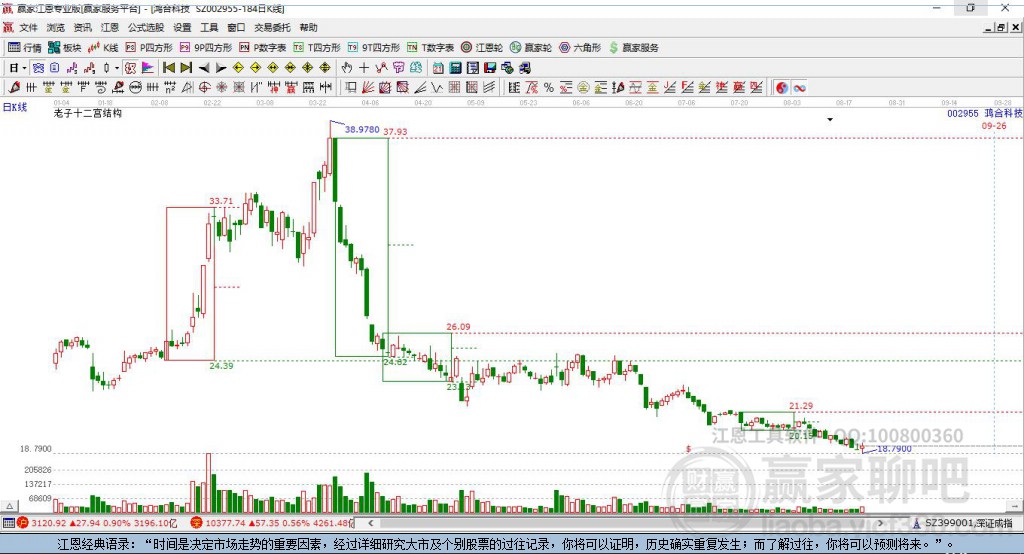The image size is (1024, 554).
Task: Click the Shanghai index 3120.92 status
Action: (97, 523)
